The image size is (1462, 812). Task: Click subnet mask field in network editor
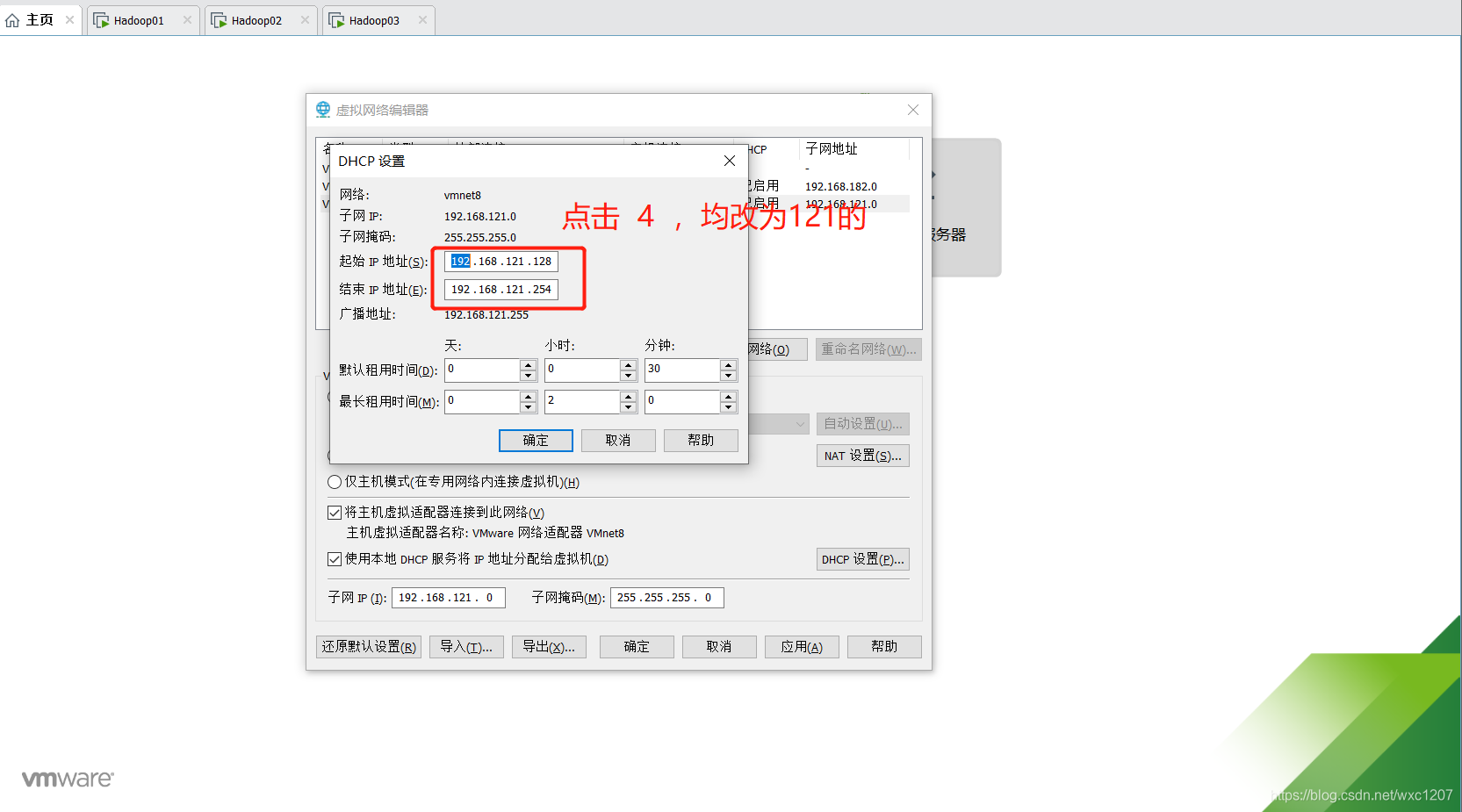[x=667, y=598]
